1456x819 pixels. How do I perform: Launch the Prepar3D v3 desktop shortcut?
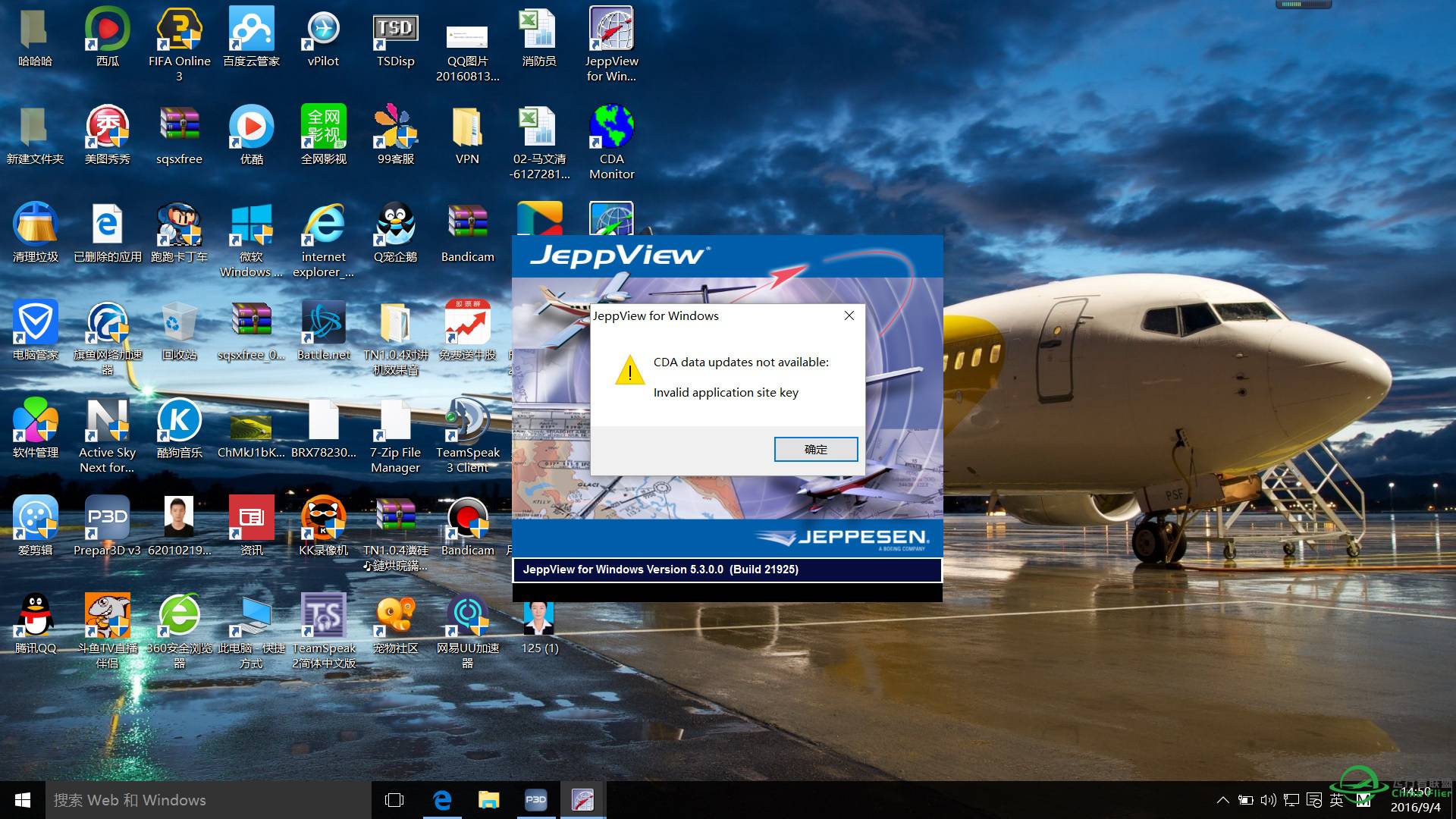[x=107, y=526]
